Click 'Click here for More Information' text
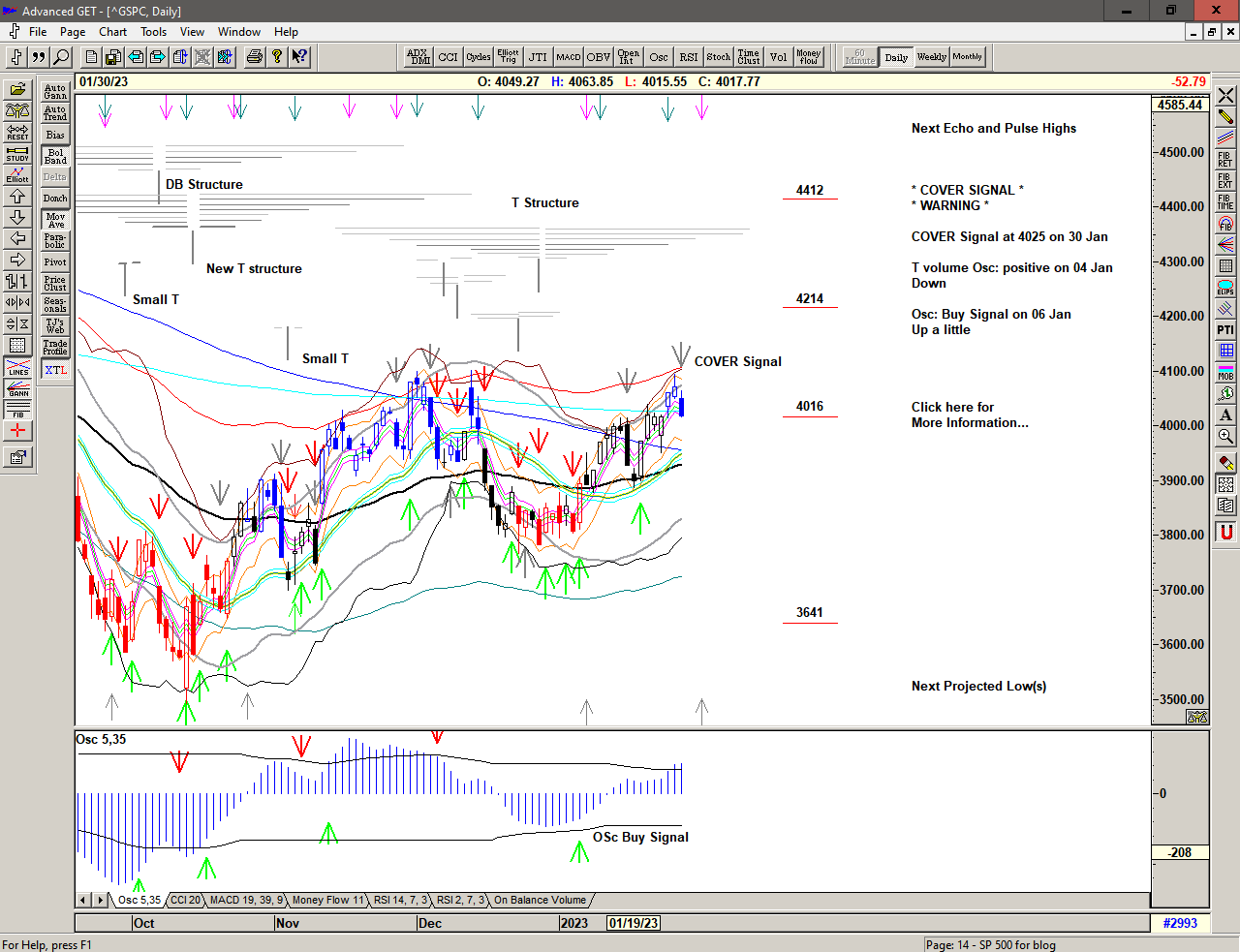The image size is (1240, 952). pyautogui.click(x=969, y=415)
